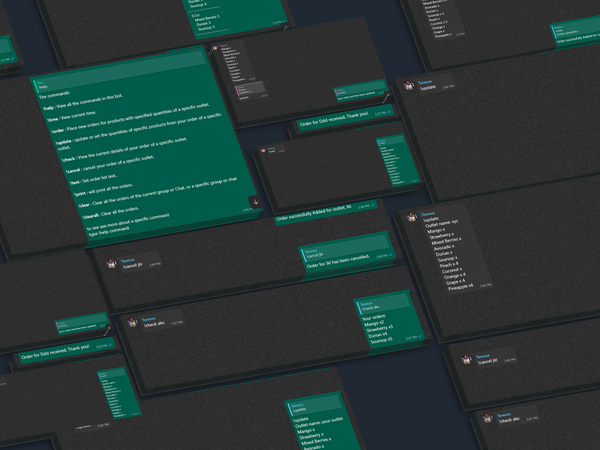
Task: Select the '!cancel : cancel your order' help line
Action: pyautogui.click(x=110, y=164)
